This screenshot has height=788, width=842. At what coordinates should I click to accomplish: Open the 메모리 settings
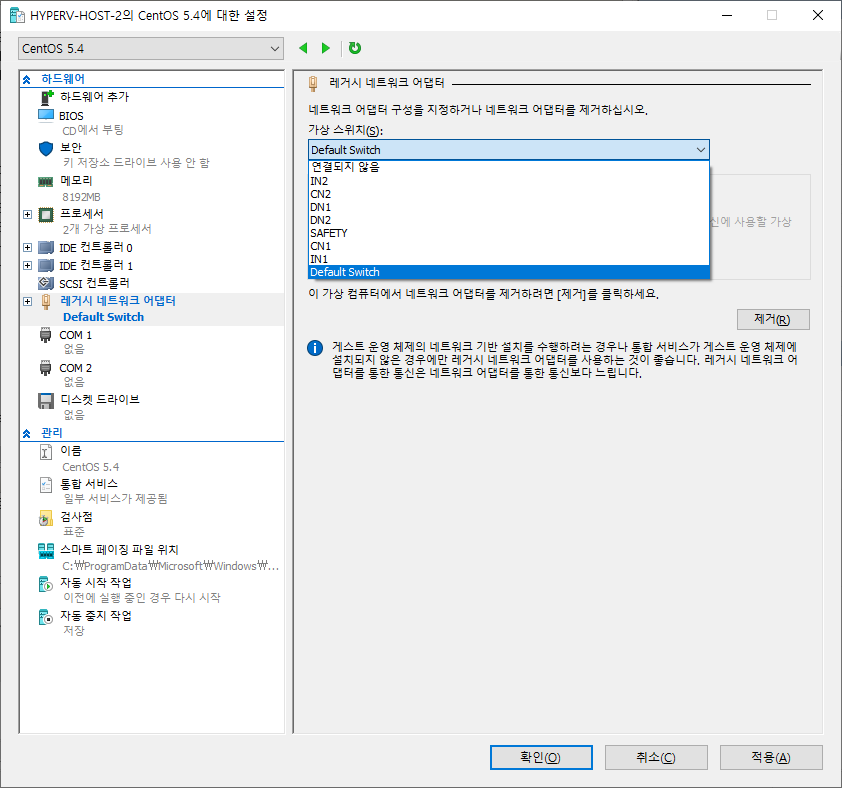tap(76, 181)
